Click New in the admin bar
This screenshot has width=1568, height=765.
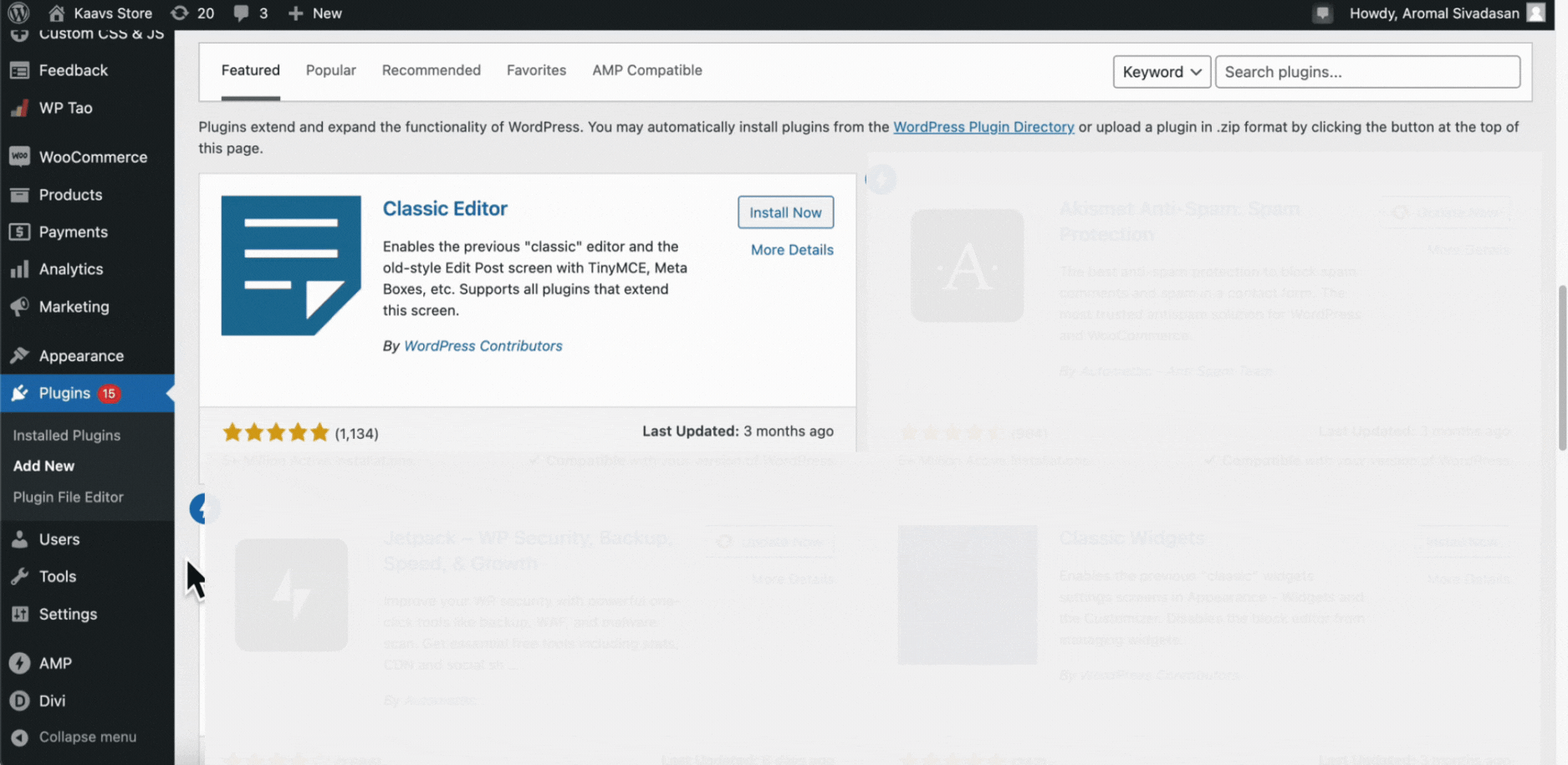327,13
